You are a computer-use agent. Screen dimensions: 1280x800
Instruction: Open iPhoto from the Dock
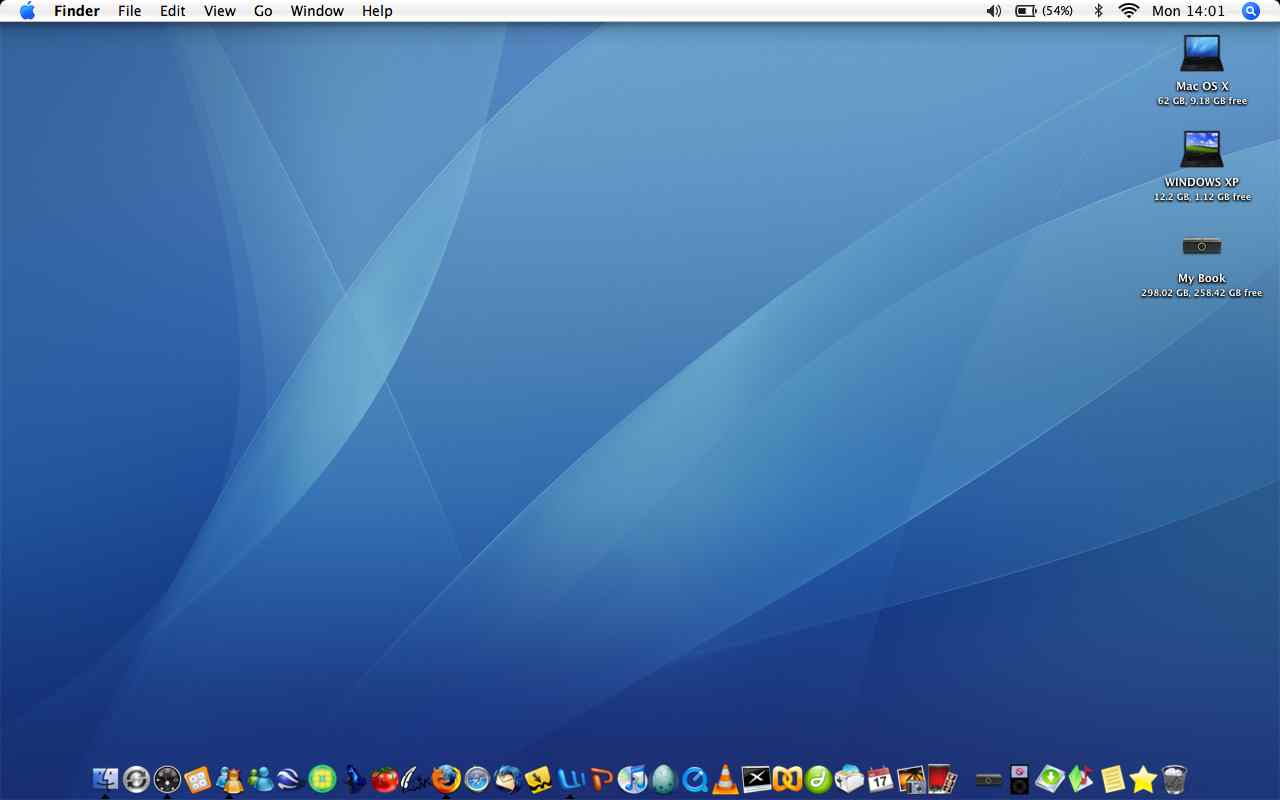pyautogui.click(x=911, y=779)
